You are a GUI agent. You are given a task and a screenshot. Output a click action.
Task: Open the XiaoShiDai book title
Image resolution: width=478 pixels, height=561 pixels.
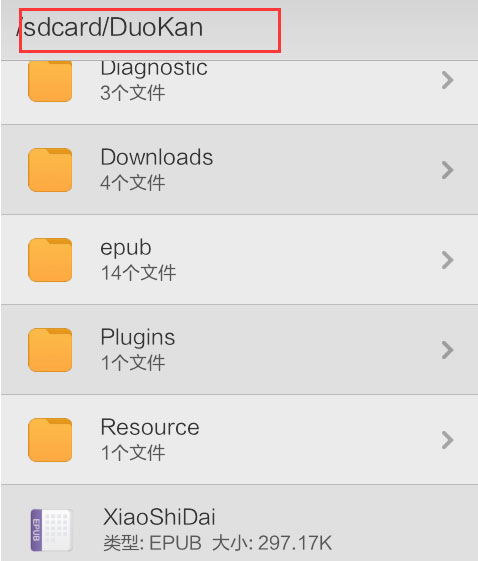(159, 517)
